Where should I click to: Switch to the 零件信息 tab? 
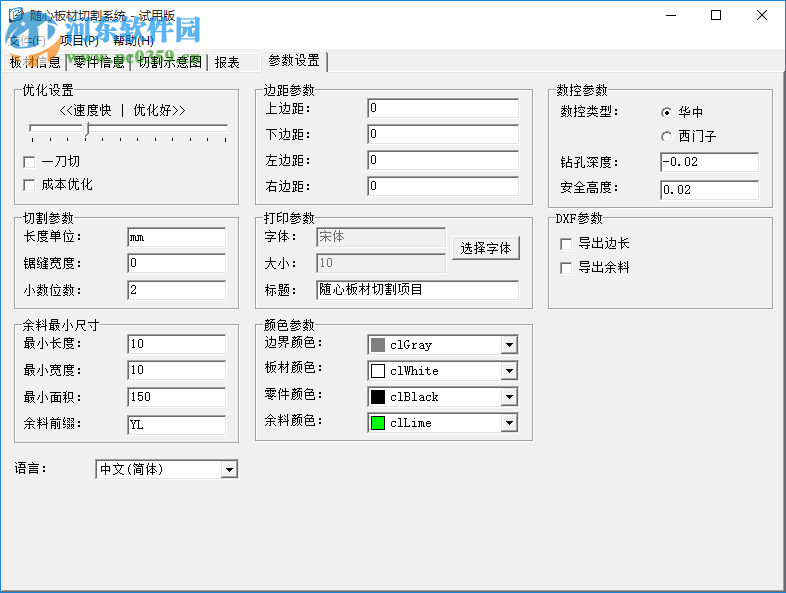(99, 62)
